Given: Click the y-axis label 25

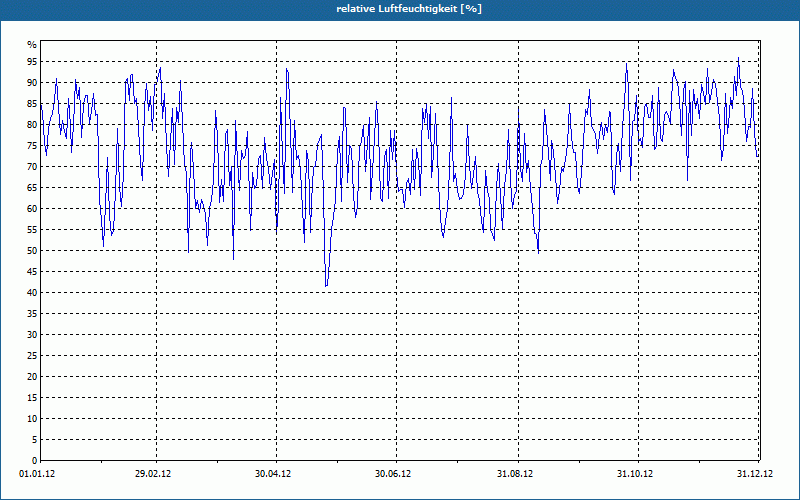Looking at the screenshot, I should pos(32,356).
